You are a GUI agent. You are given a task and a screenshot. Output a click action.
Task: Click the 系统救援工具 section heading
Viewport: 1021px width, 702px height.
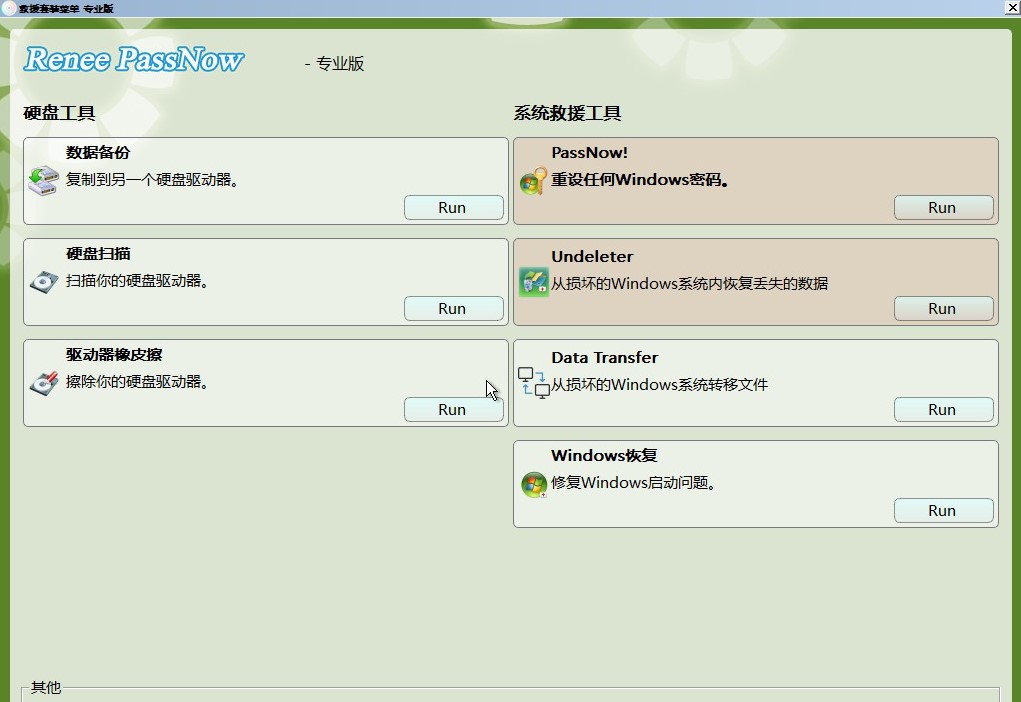click(567, 113)
